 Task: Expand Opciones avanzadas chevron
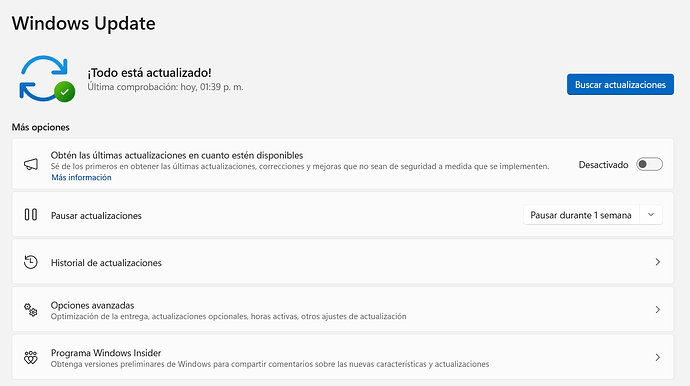(x=657, y=309)
